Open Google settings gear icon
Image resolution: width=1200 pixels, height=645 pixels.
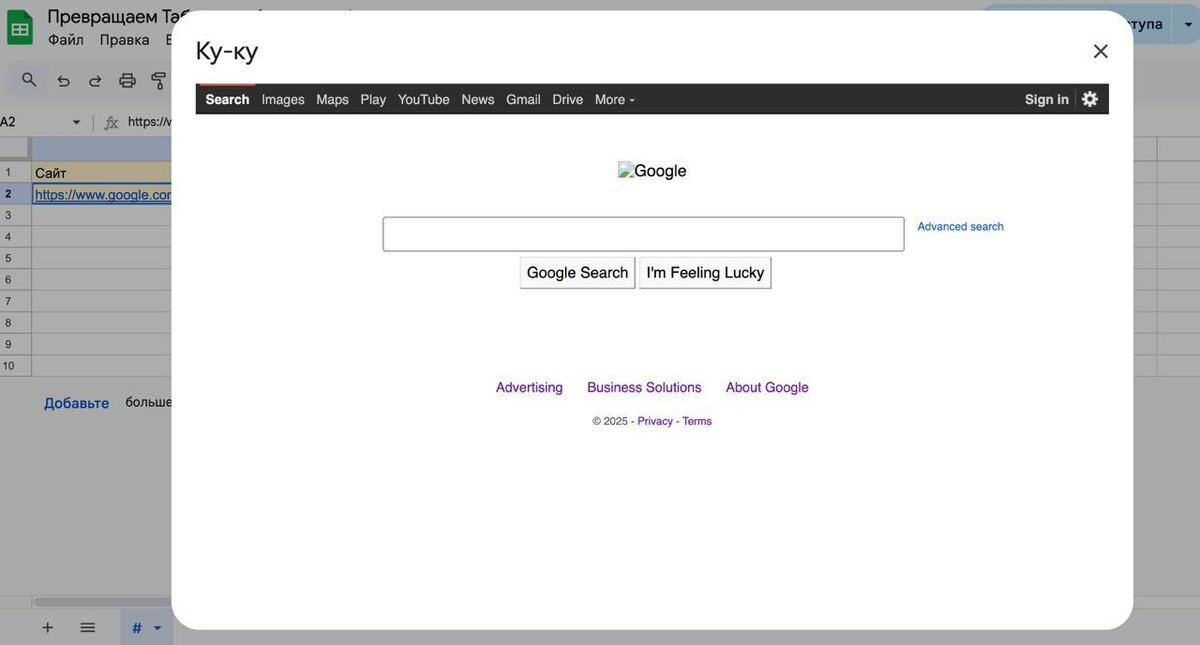pos(1090,99)
